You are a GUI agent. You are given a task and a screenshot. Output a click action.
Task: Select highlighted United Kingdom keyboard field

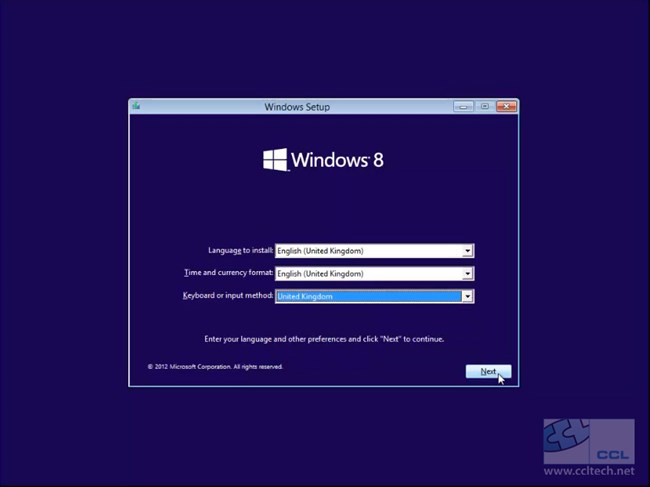[374, 296]
